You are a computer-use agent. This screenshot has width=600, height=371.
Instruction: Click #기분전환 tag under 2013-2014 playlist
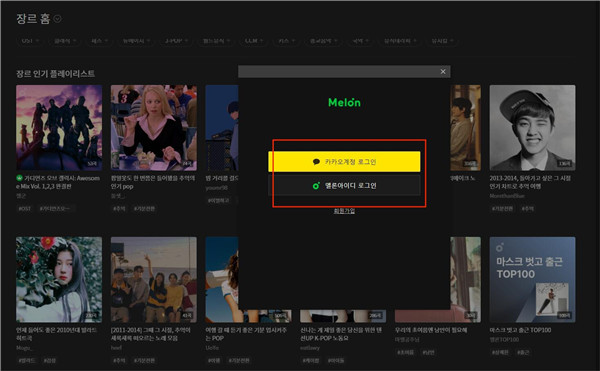502,208
